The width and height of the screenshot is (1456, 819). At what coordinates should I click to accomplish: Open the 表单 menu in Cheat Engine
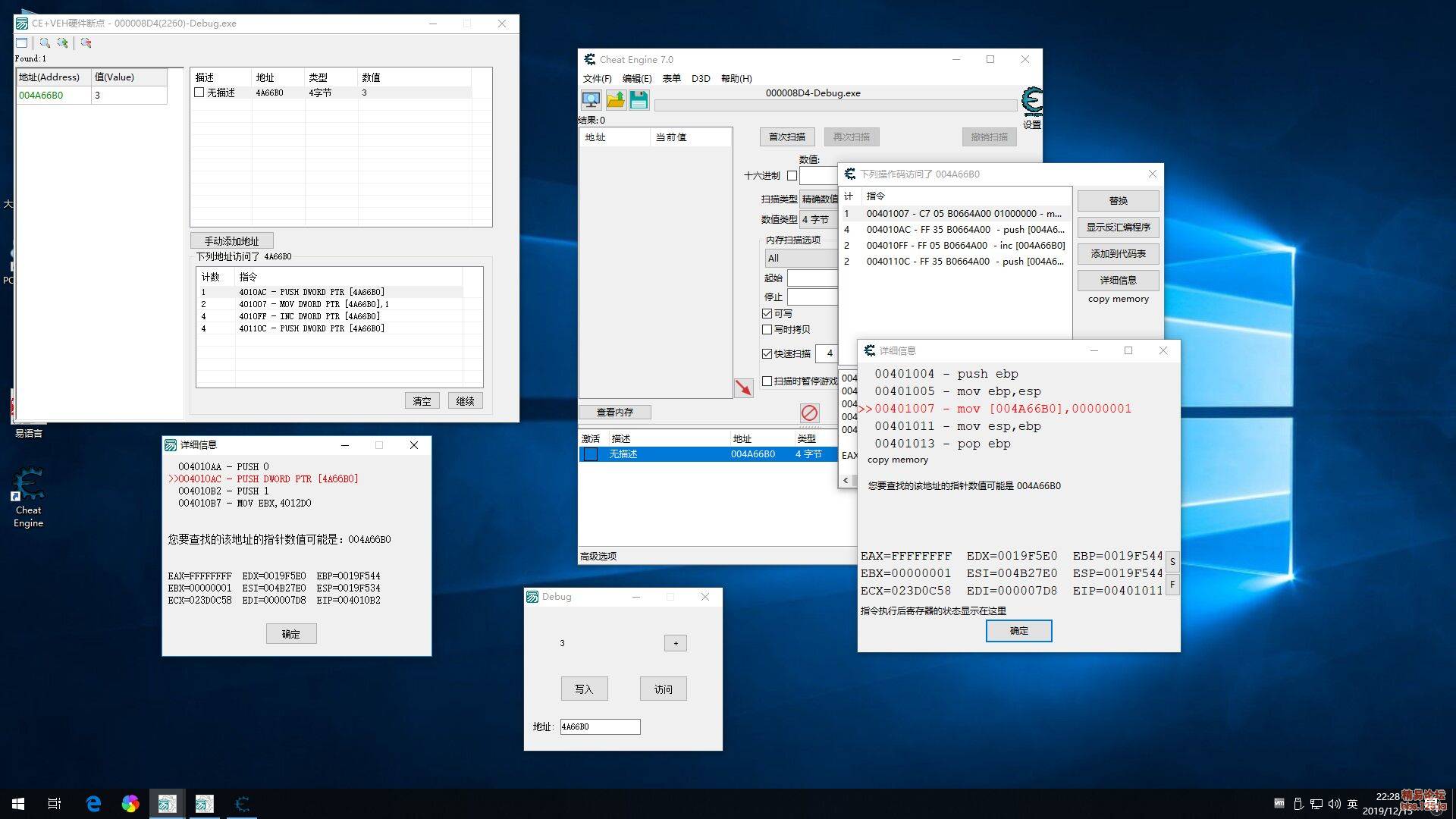(672, 79)
